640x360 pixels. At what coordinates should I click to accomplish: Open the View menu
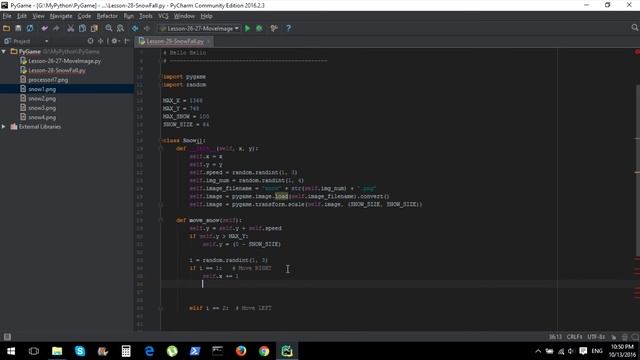(38, 16)
